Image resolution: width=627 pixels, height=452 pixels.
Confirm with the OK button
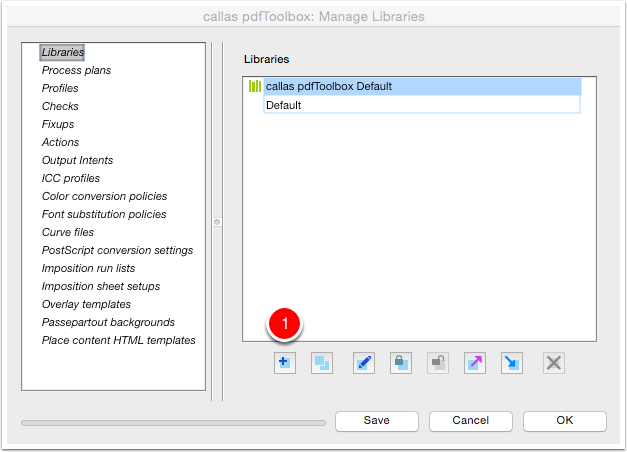click(x=565, y=421)
